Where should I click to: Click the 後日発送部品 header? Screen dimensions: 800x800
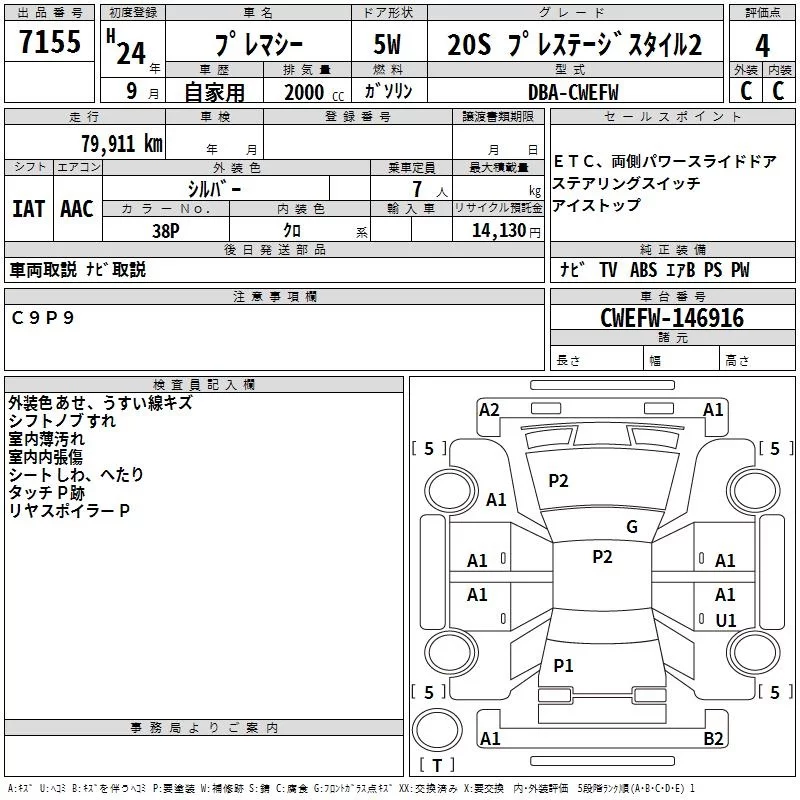coord(274,249)
